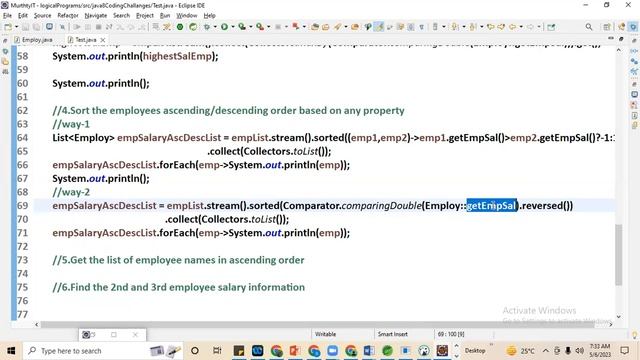Open Task View on the taskbar
This screenshot has width=640, height=360.
(217, 351)
